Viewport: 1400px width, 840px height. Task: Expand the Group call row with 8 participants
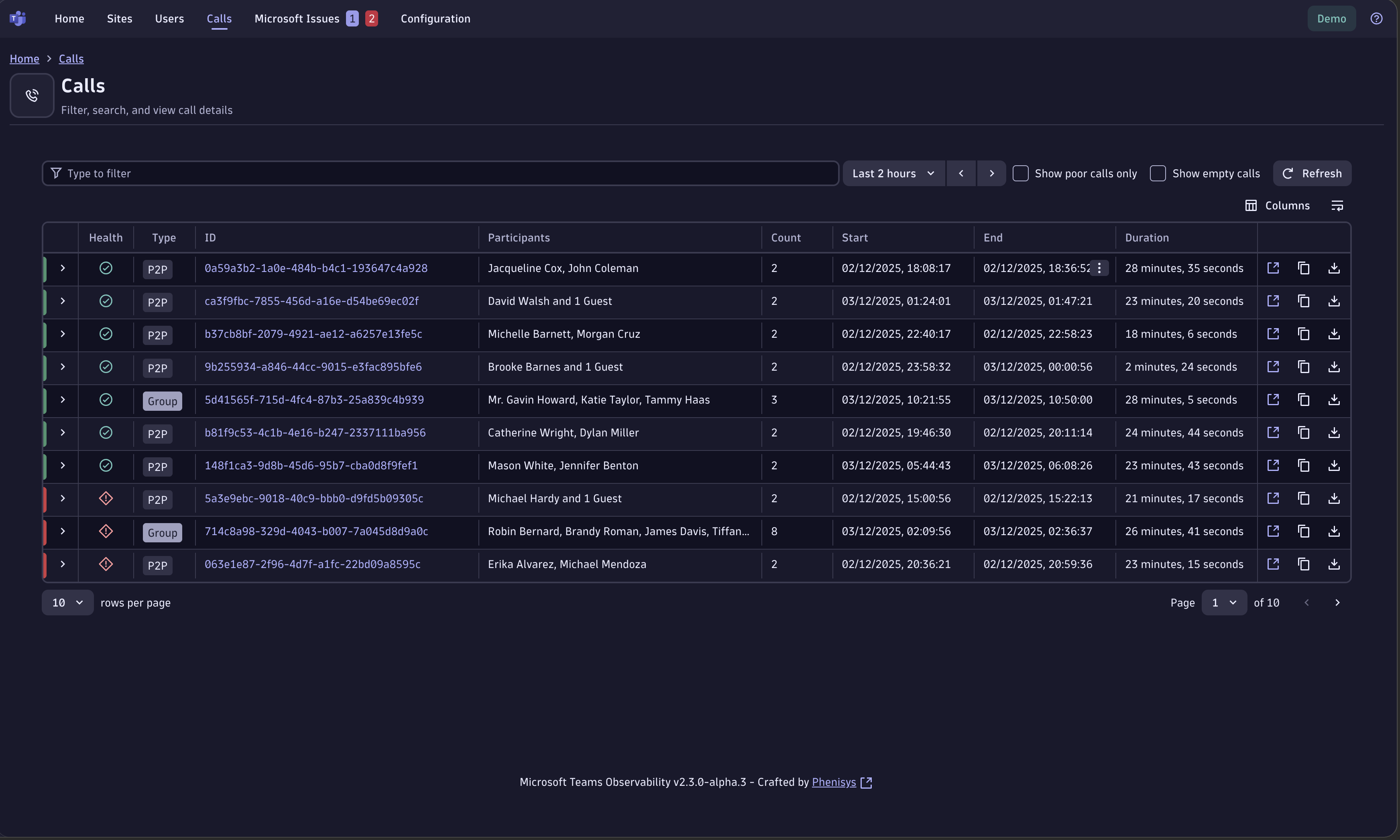[62, 532]
